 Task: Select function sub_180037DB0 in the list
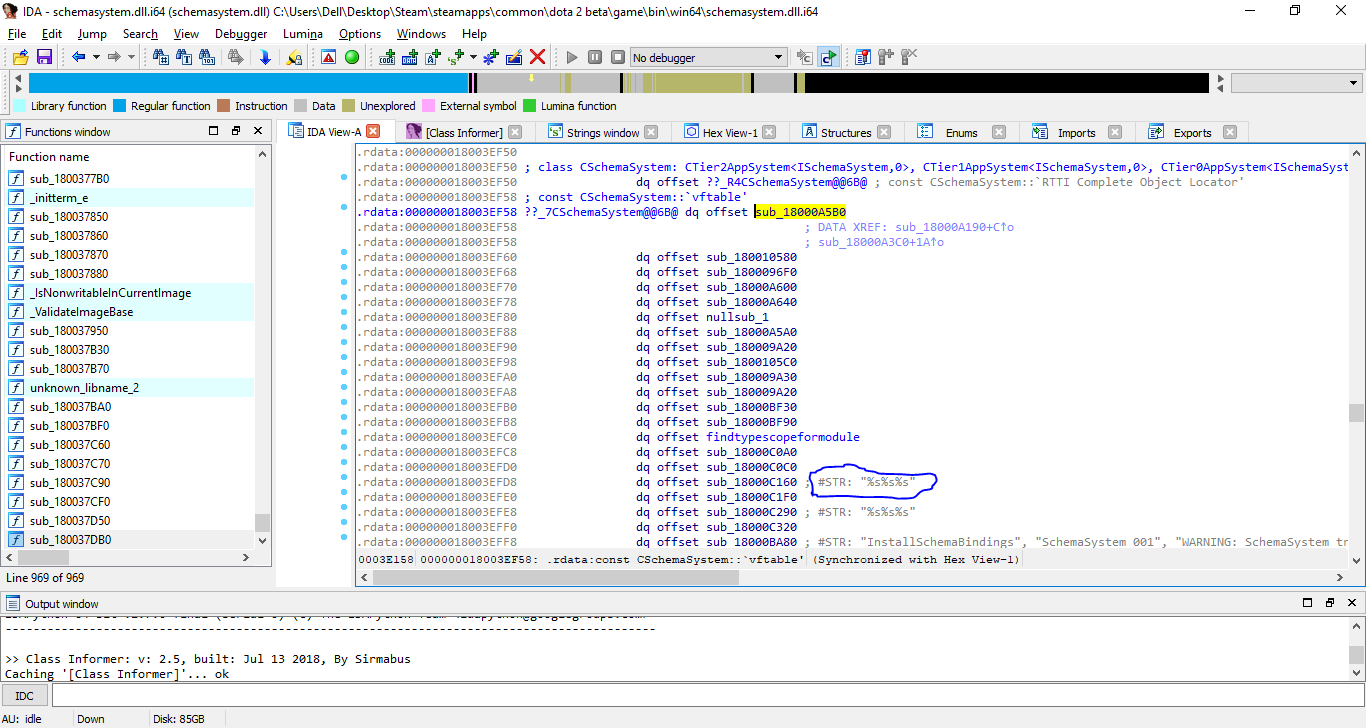(x=130, y=540)
